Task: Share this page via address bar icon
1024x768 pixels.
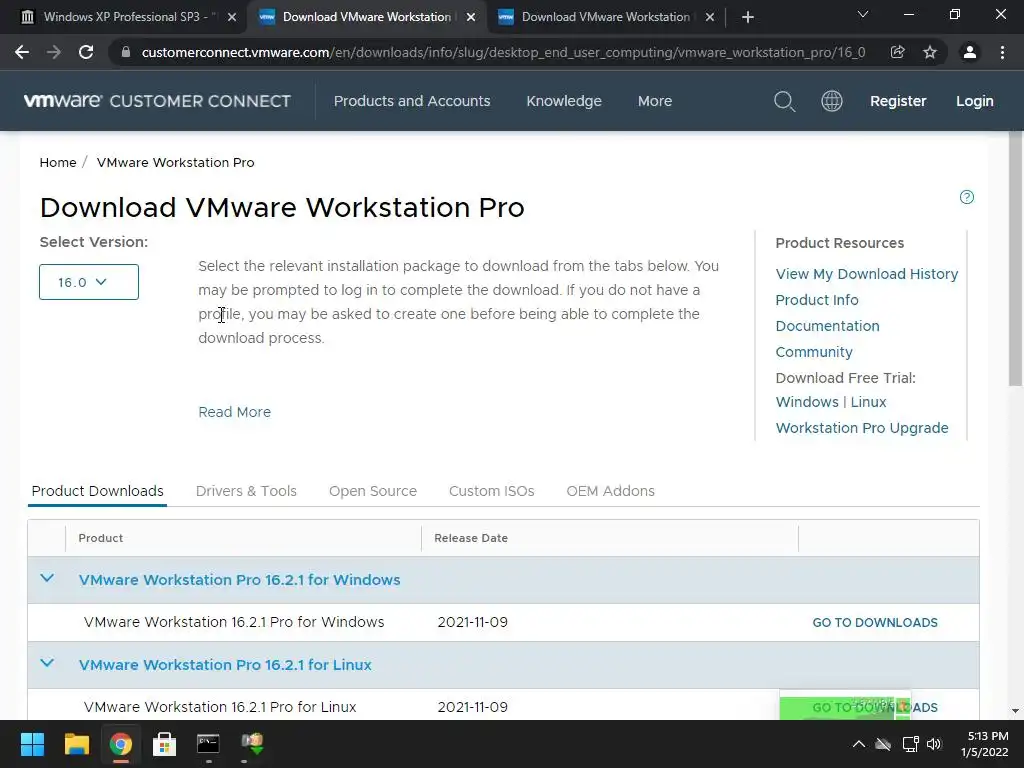Action: click(x=898, y=52)
